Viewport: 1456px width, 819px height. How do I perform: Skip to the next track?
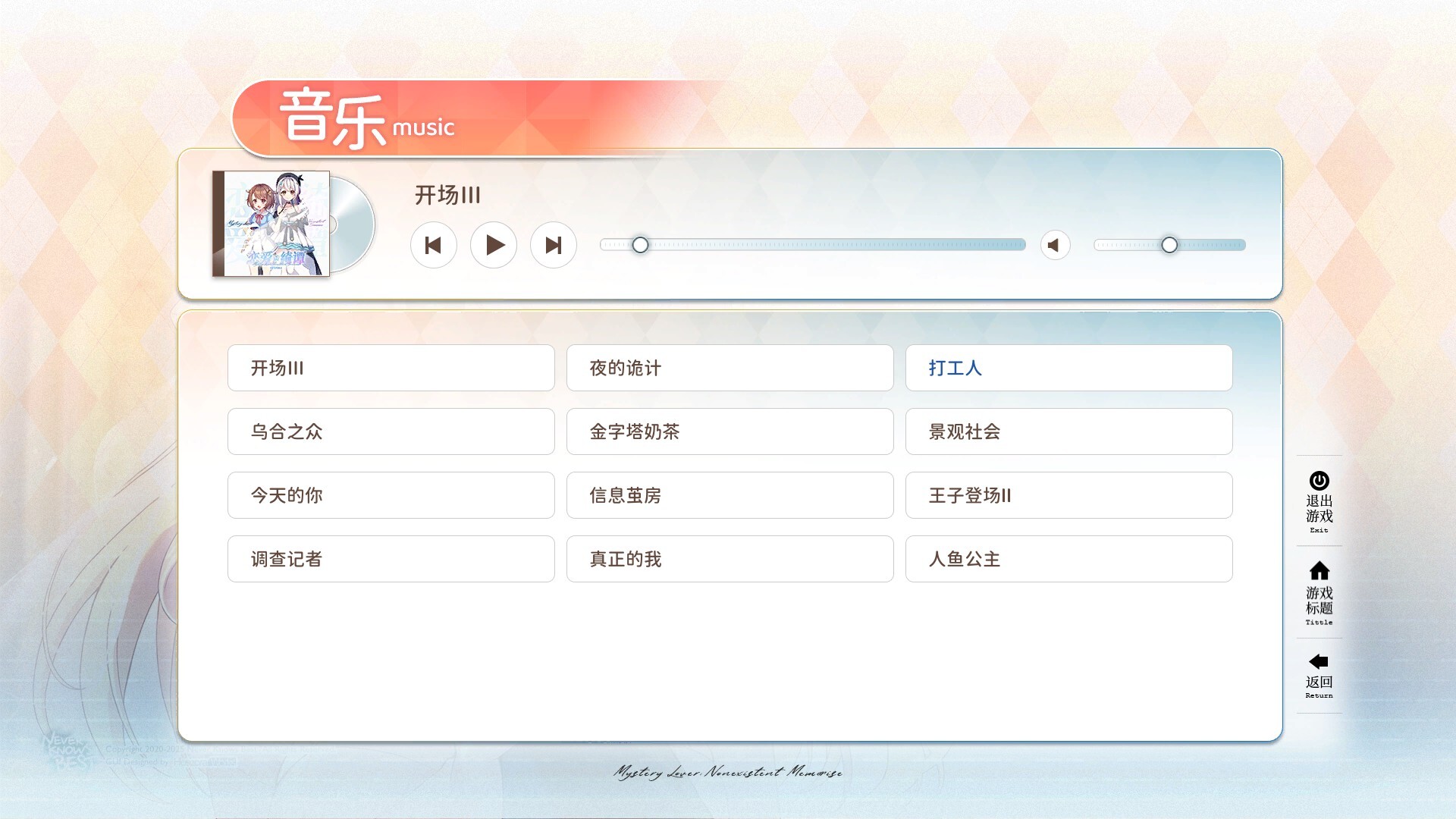(554, 245)
